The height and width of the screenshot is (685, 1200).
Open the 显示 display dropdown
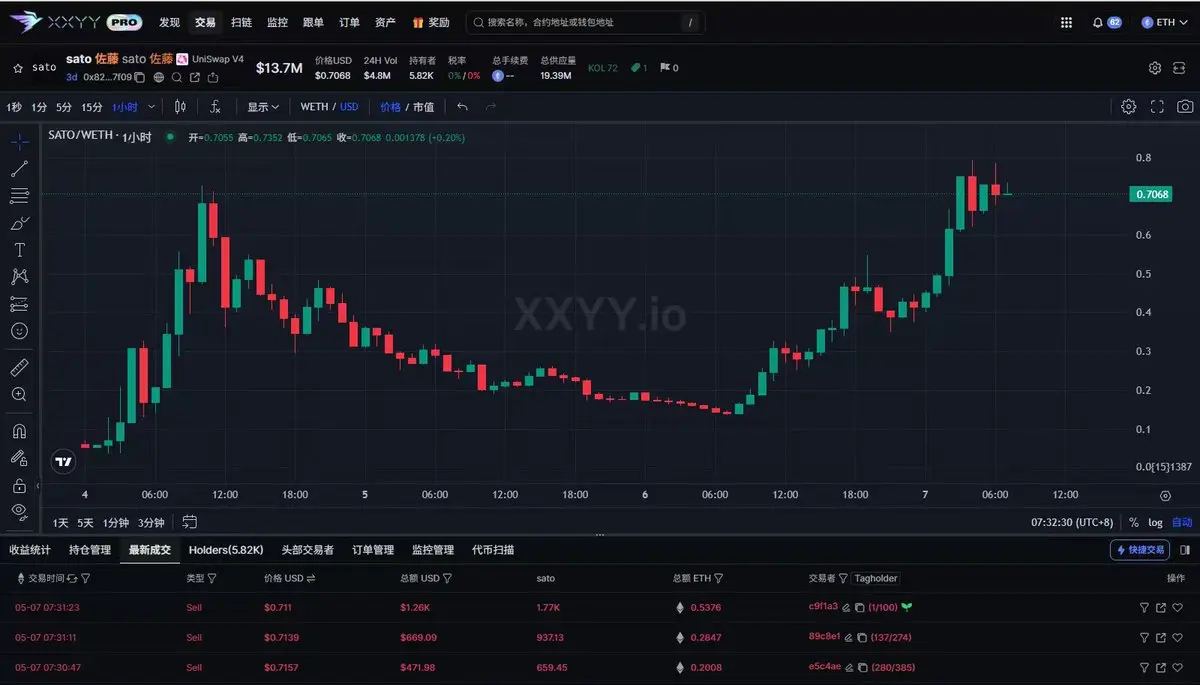[263, 107]
